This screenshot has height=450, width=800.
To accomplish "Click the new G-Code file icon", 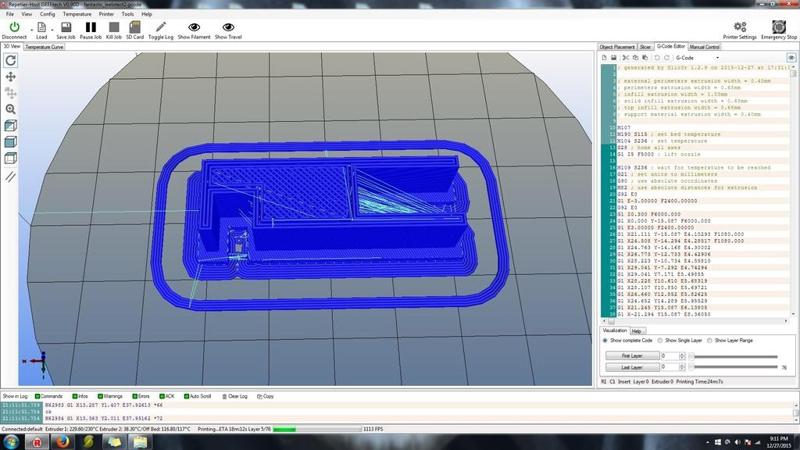I will pyautogui.click(x=605, y=58).
